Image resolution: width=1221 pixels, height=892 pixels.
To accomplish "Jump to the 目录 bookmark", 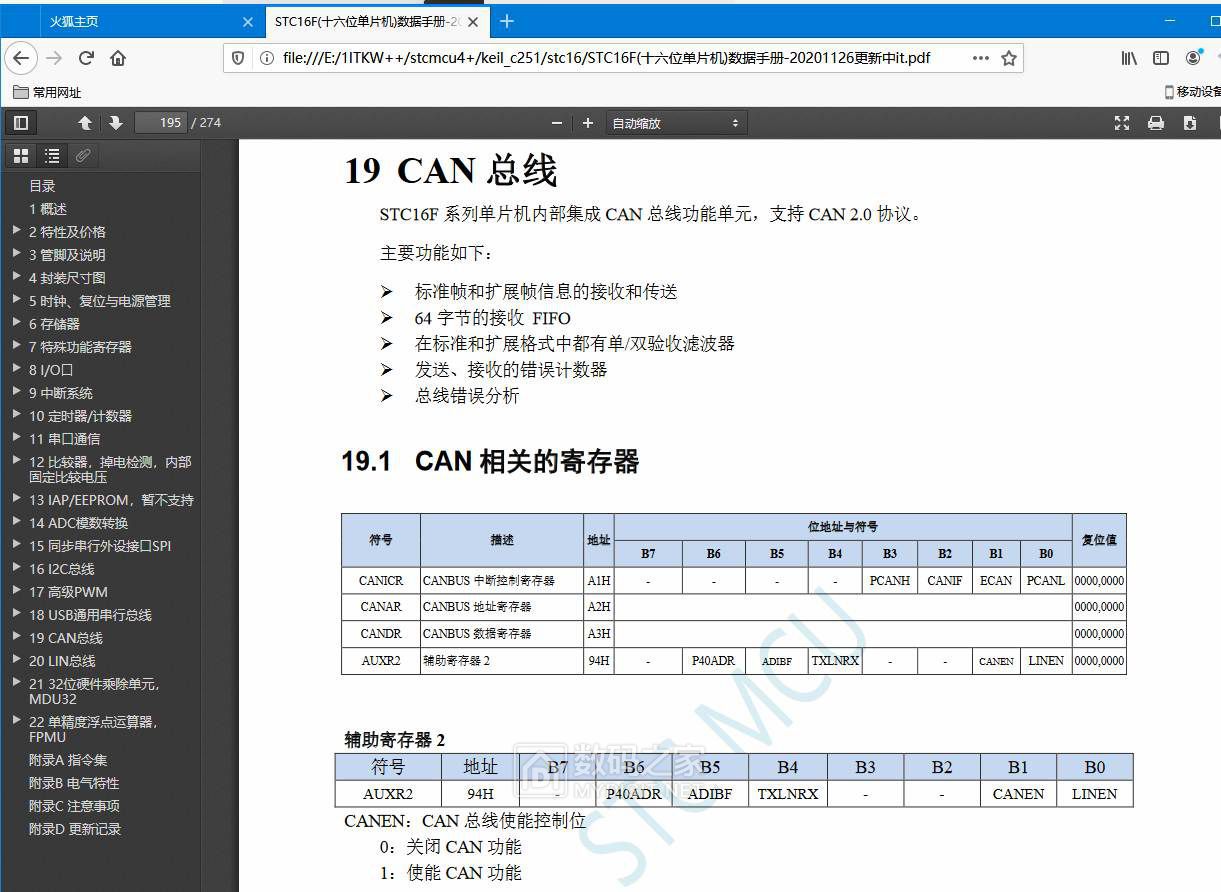I will coord(42,185).
